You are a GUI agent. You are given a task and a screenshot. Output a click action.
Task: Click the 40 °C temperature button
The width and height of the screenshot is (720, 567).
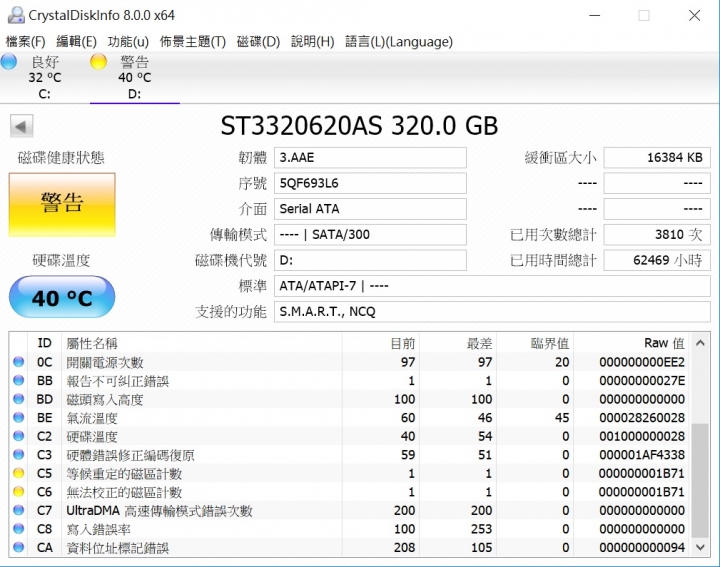click(x=62, y=297)
